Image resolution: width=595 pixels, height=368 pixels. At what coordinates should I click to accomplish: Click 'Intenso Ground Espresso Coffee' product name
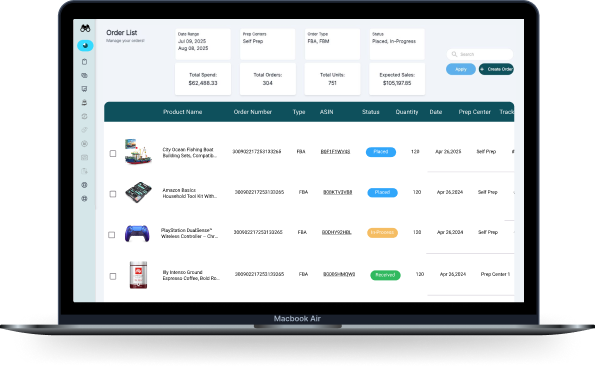[x=191, y=275]
